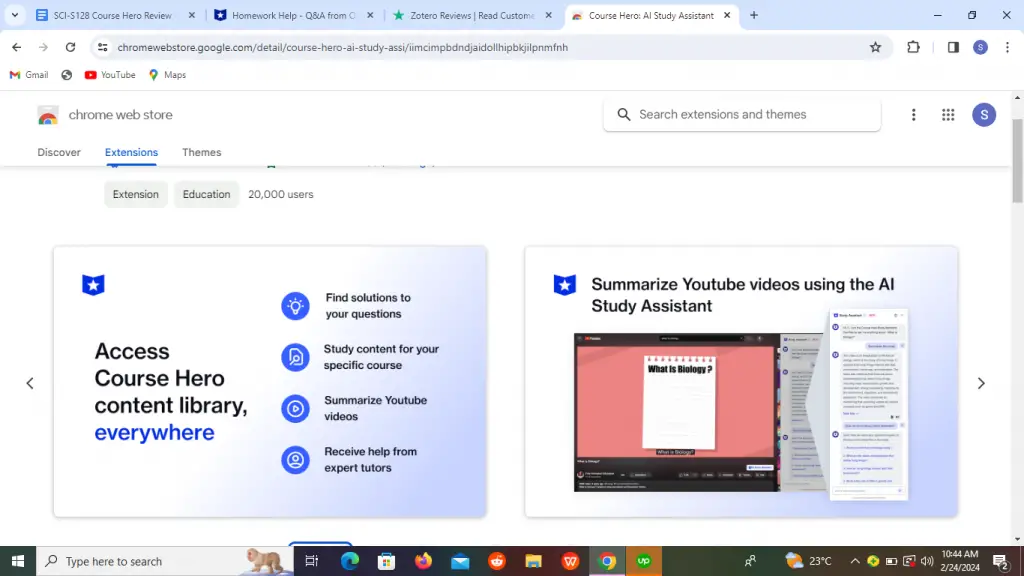The width and height of the screenshot is (1024, 576).
Task: Expand the tab search dropdown
Action: click(15, 15)
